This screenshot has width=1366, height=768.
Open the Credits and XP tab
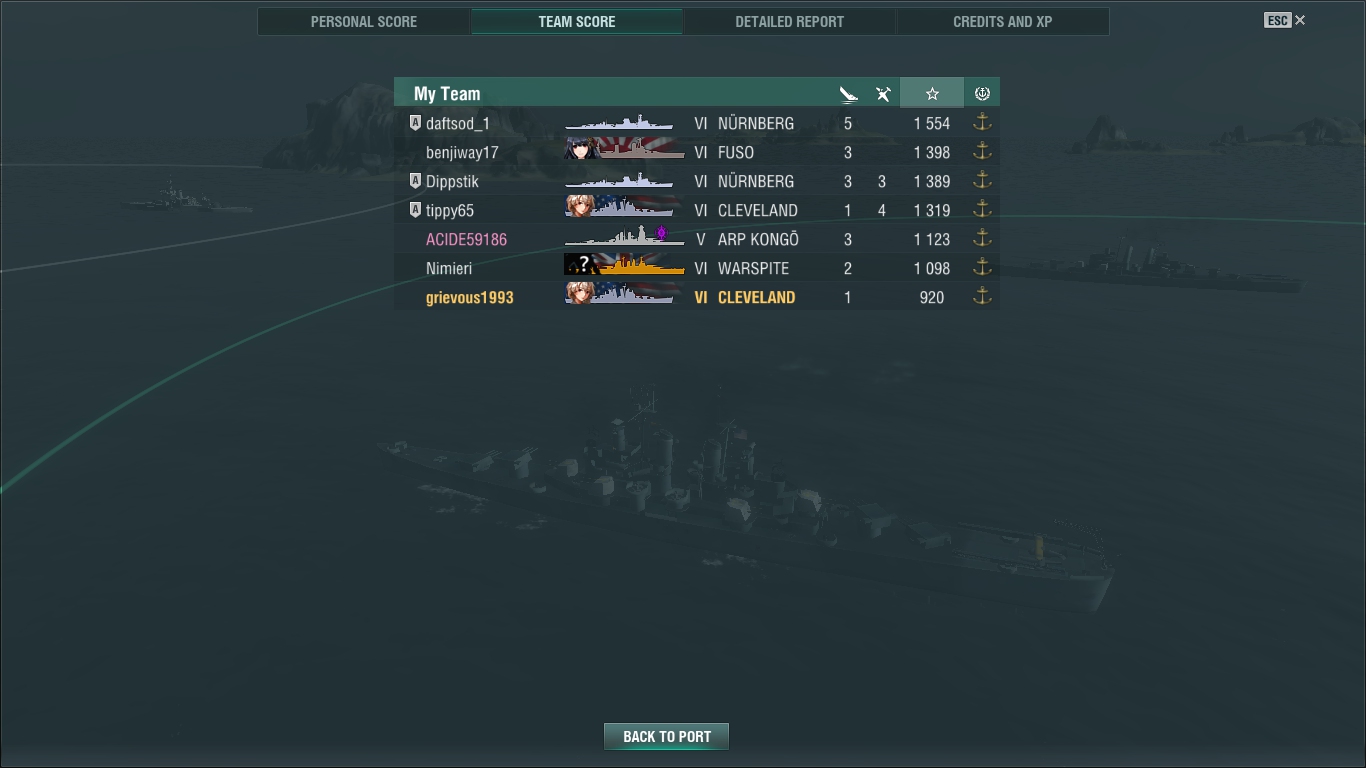pos(1002,21)
